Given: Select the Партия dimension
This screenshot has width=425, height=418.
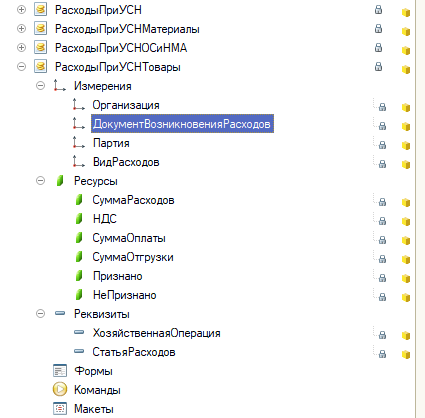Looking at the screenshot, I should [x=111, y=143].
